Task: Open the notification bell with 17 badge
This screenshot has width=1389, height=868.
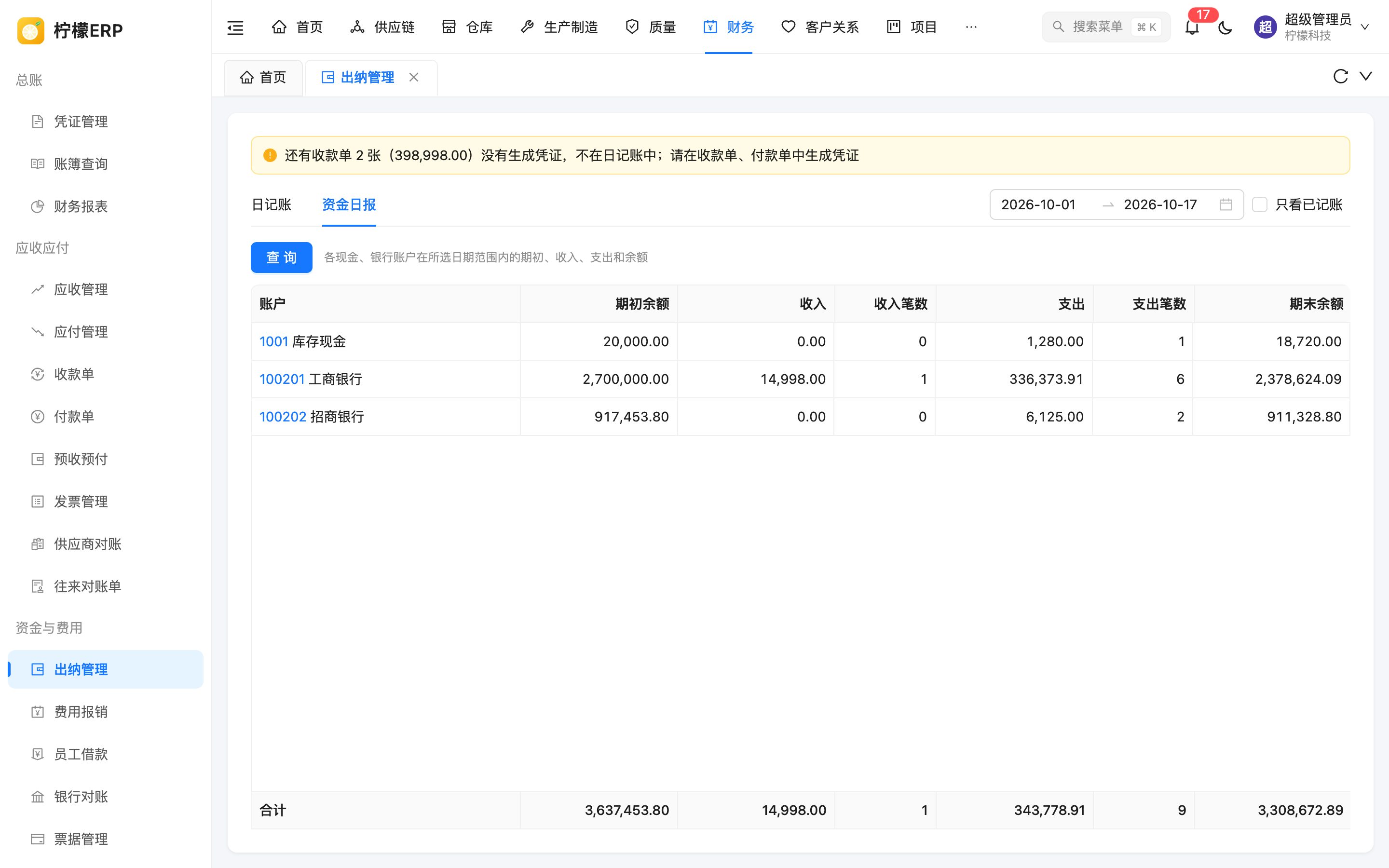Action: click(x=1192, y=27)
